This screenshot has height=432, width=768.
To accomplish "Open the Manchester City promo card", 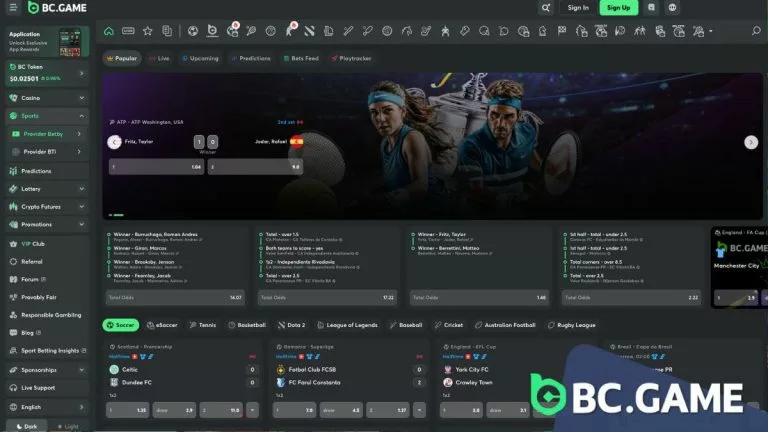I will (739, 267).
